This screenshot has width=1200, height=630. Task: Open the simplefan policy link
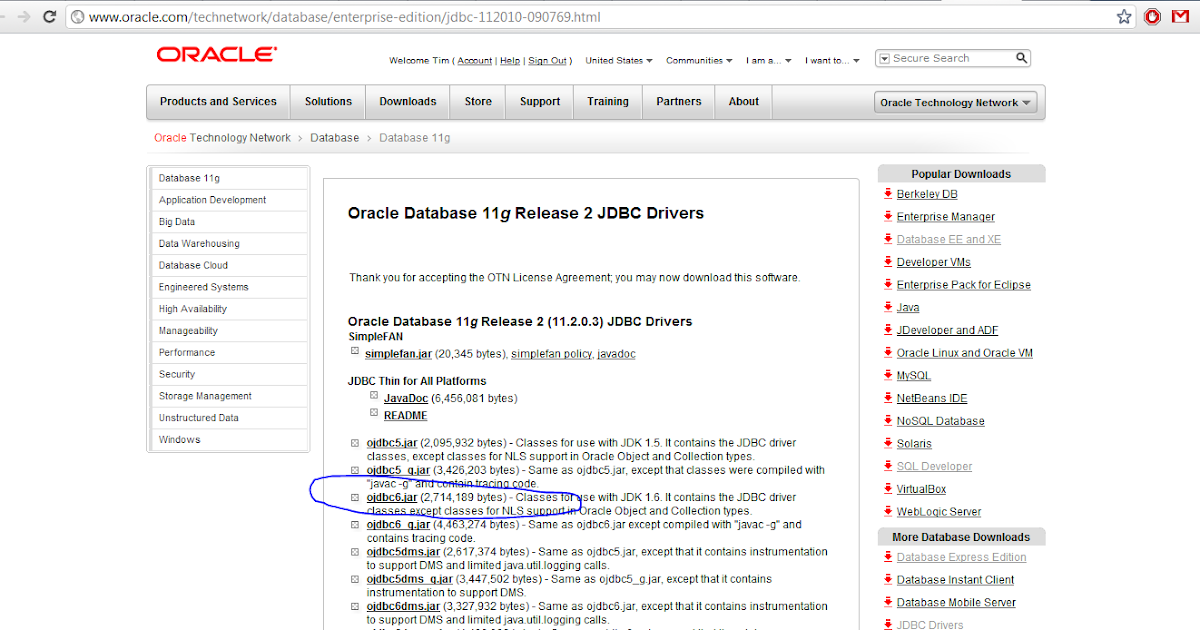coord(552,354)
